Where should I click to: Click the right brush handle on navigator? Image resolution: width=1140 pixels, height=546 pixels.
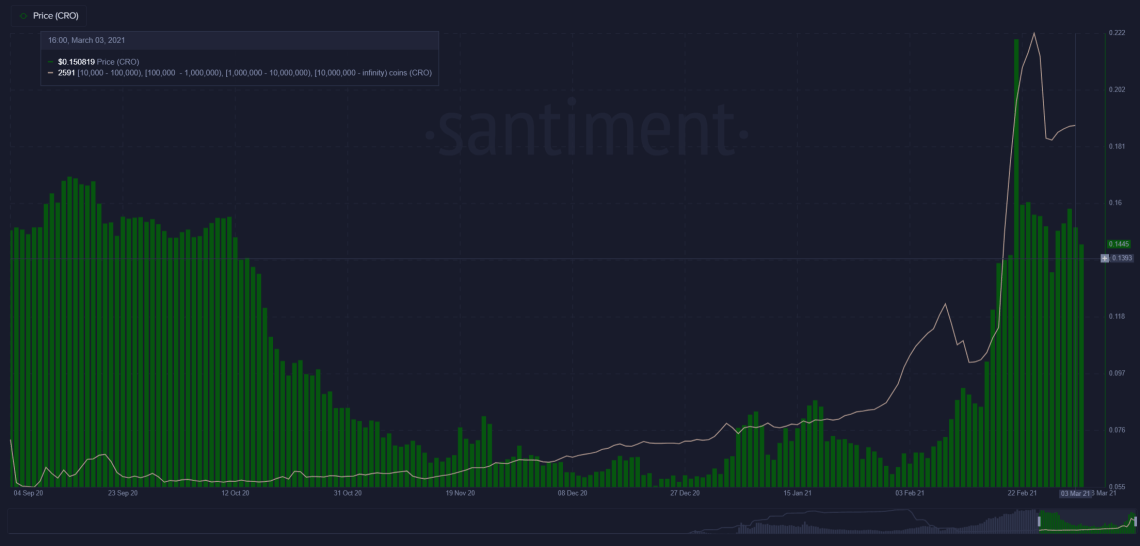coord(1134,521)
